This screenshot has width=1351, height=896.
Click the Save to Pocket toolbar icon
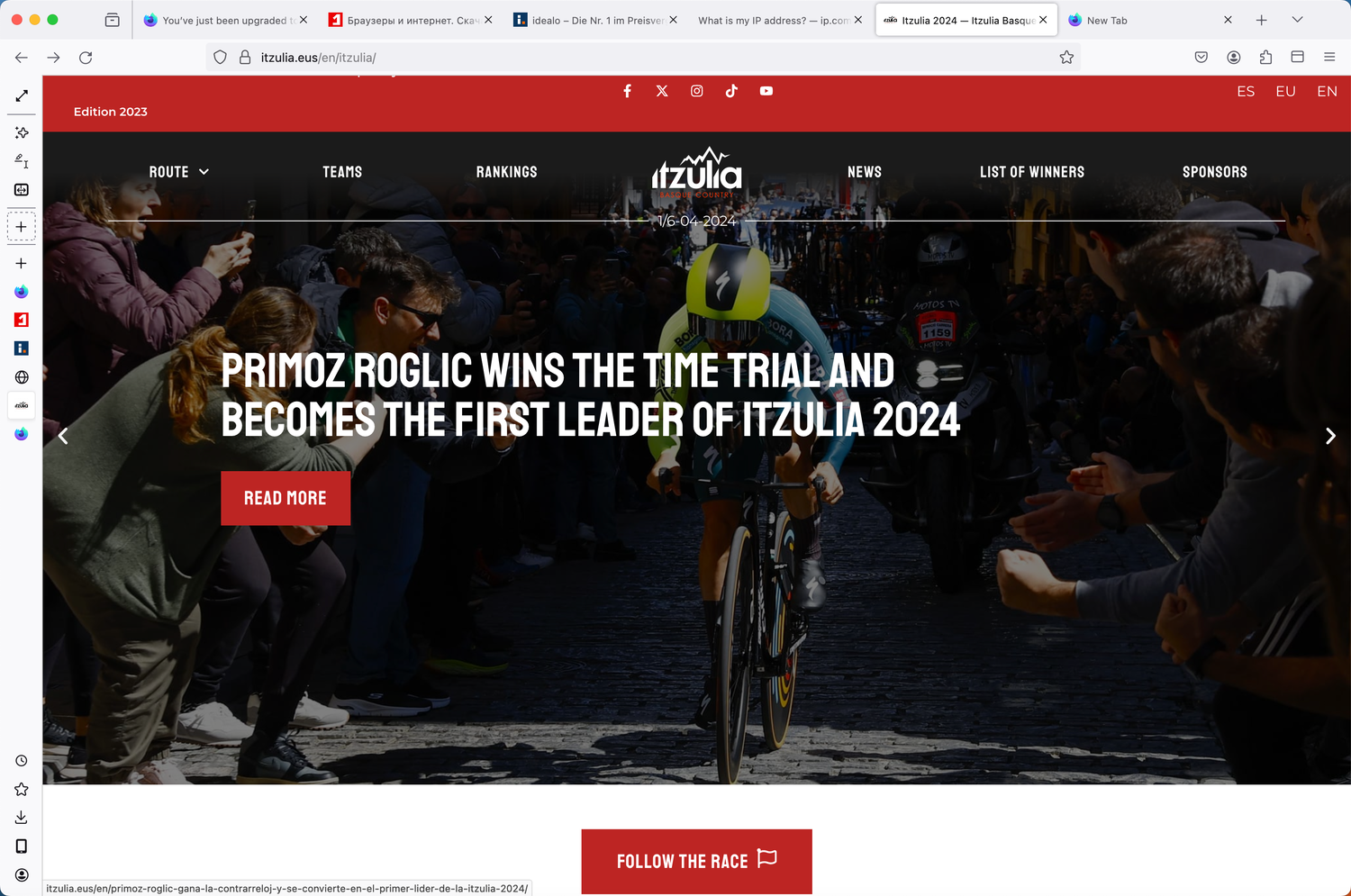1201,58
